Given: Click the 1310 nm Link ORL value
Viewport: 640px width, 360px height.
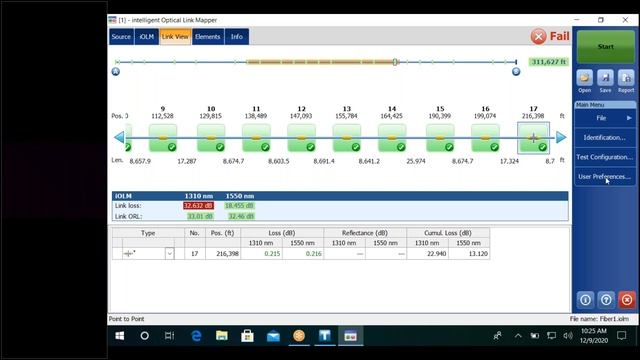Looking at the screenshot, I should (200, 216).
